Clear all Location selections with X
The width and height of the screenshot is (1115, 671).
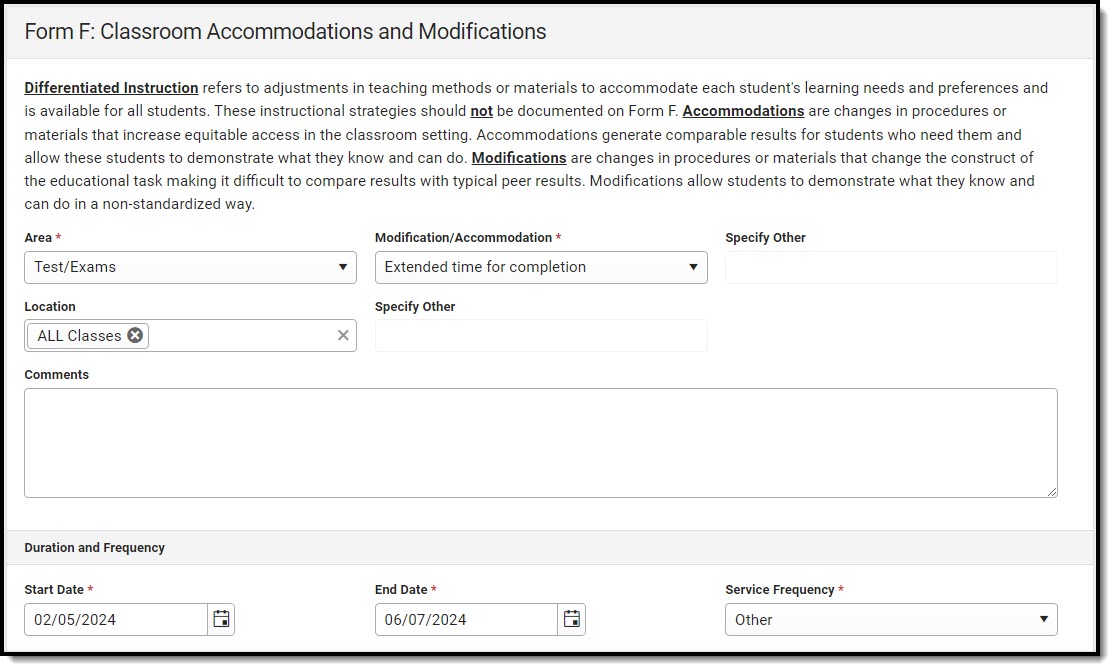point(343,336)
